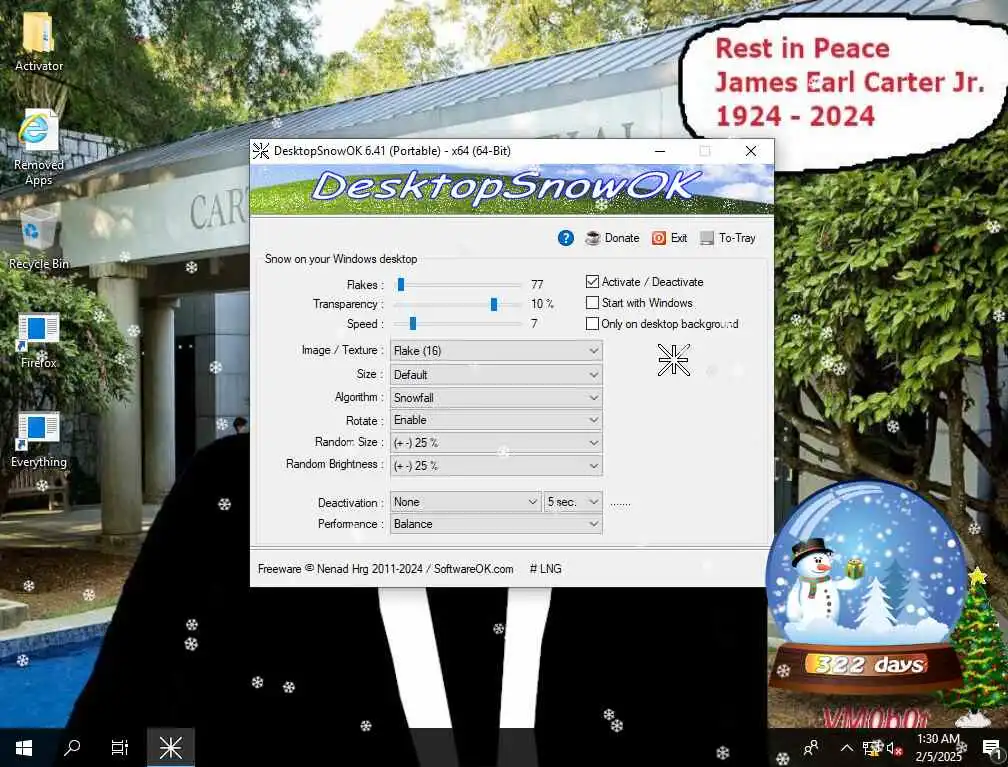Screen dimensions: 1008x767
Task: Minimize the DesktopSnowOK window
Action: click(660, 151)
